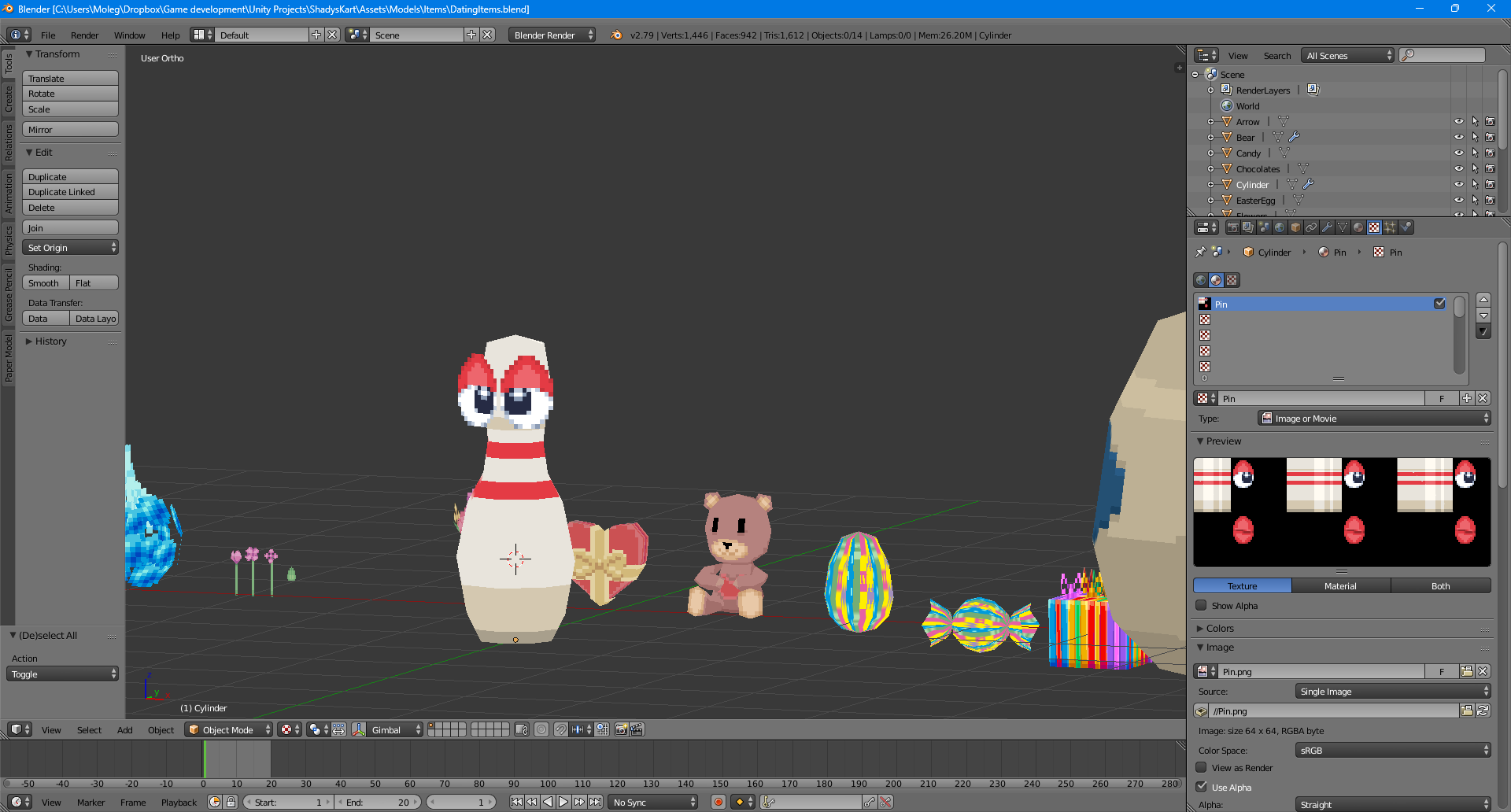Click the End frame field
This screenshot has height=812, width=1511.
point(379,802)
